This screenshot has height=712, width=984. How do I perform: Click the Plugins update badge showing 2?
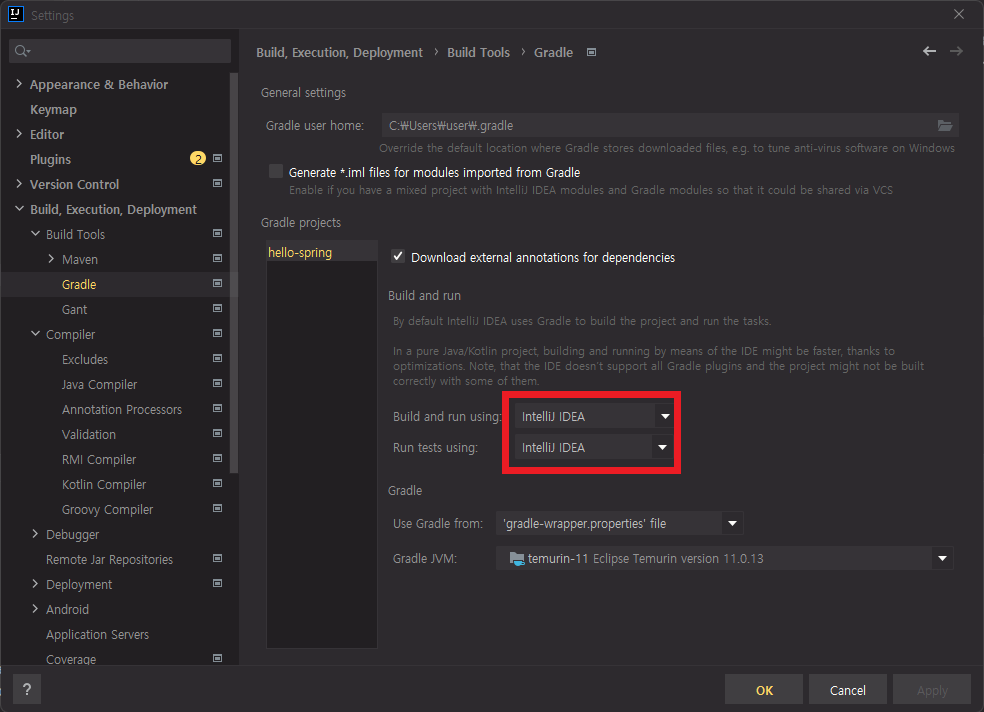[198, 159]
